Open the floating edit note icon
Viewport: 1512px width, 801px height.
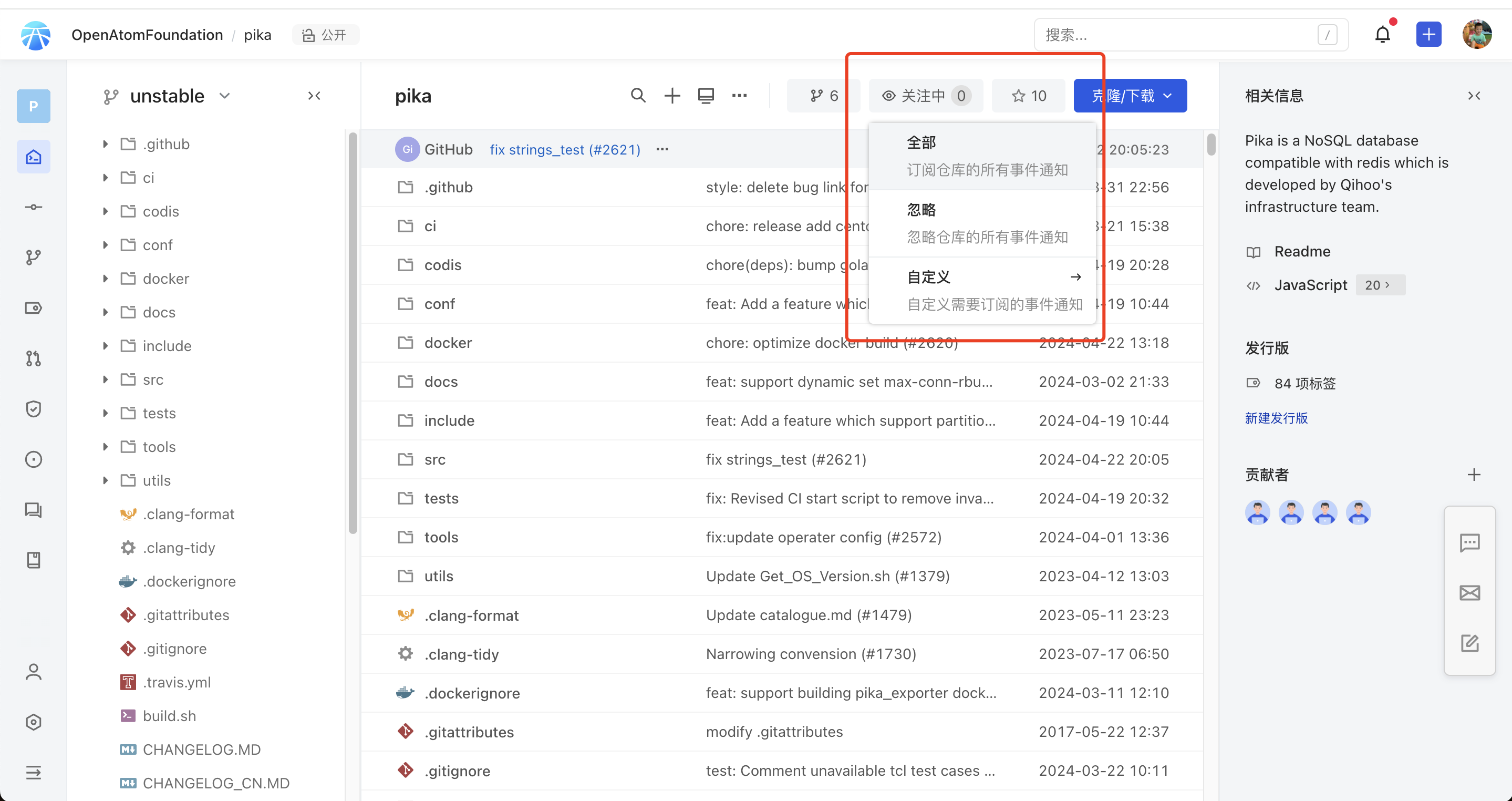1469,643
